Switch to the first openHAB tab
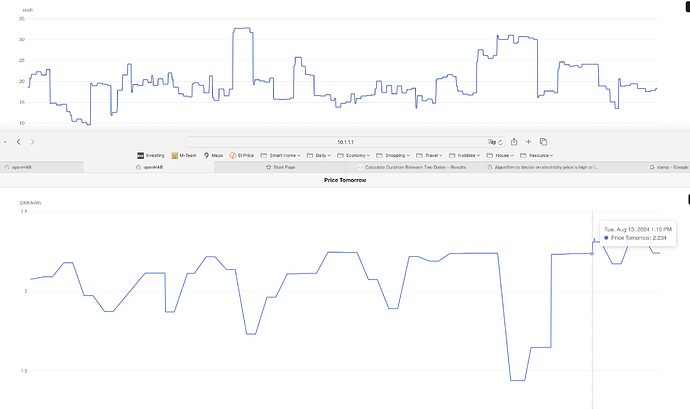Viewport: 690px width, 409px height. click(42, 167)
